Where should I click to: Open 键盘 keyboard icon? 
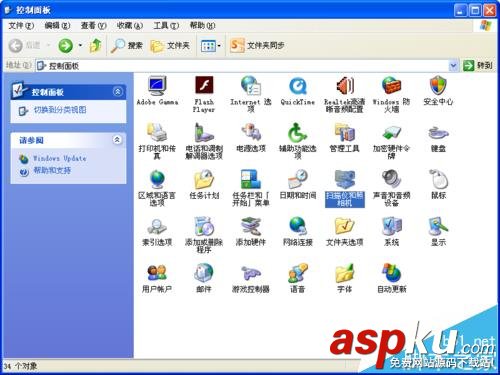point(438,133)
